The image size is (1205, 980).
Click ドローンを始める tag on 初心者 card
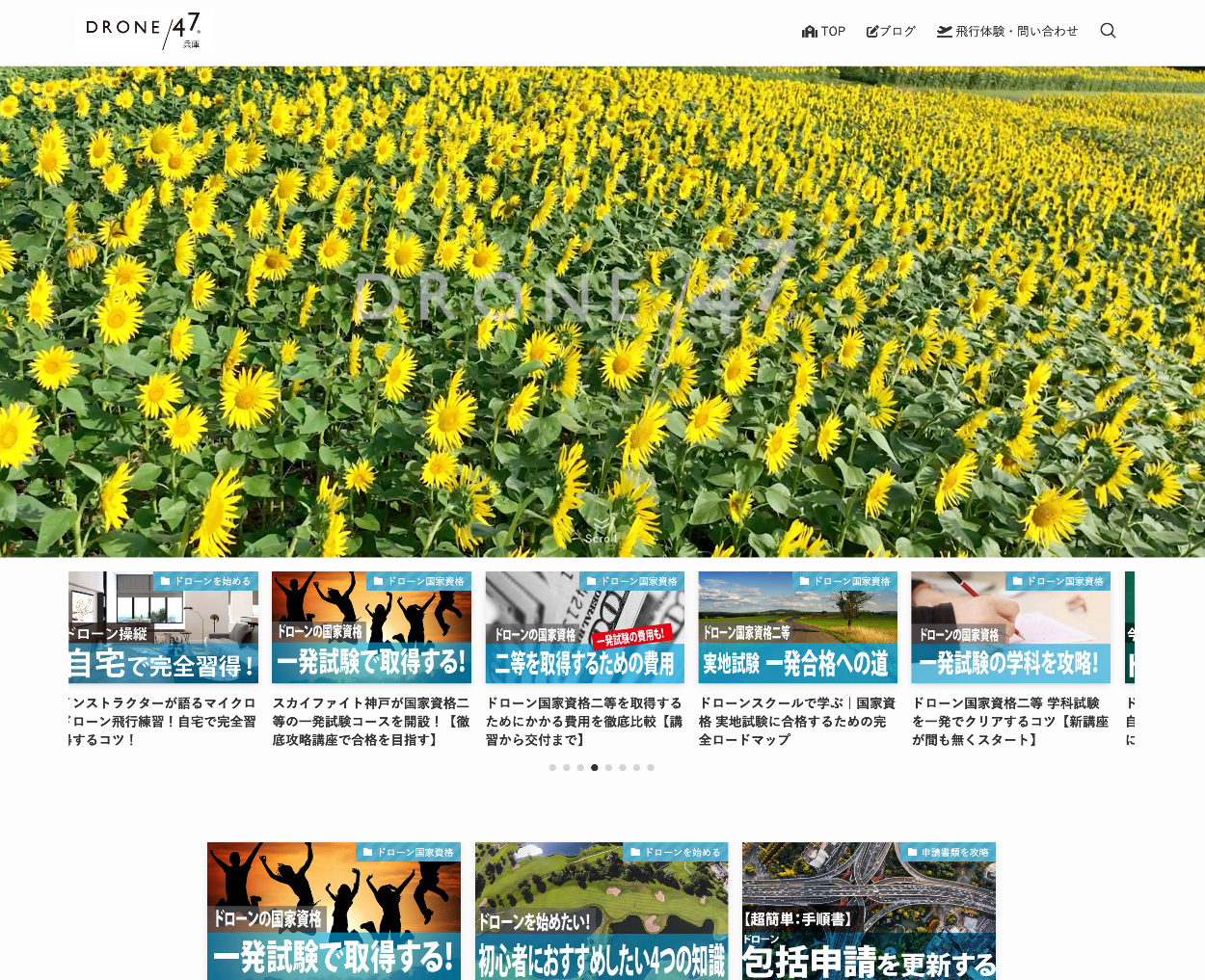coord(675,852)
